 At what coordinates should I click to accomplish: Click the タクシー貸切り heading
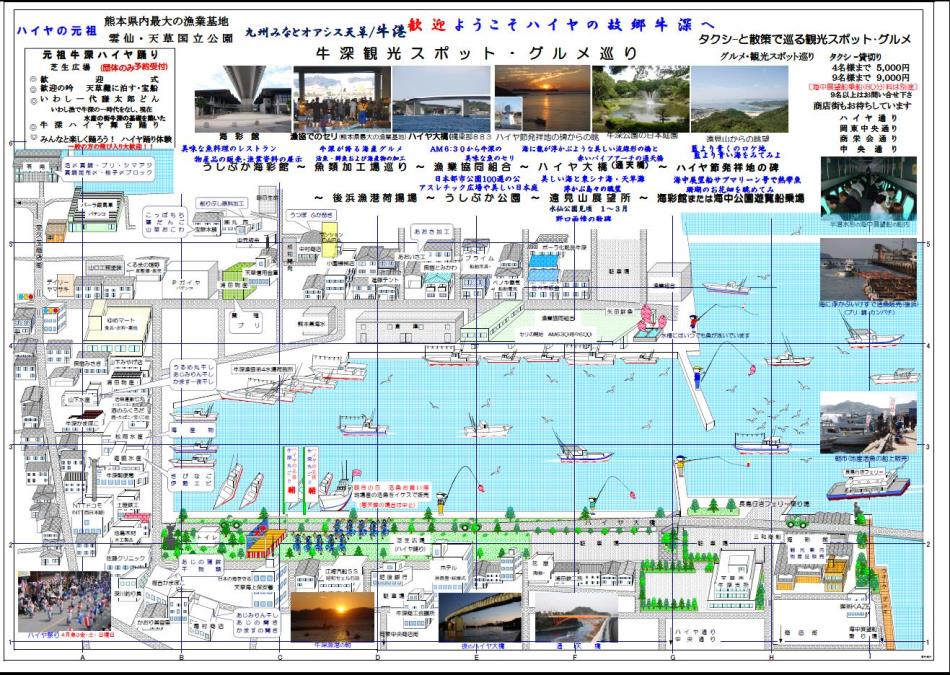coord(855,56)
